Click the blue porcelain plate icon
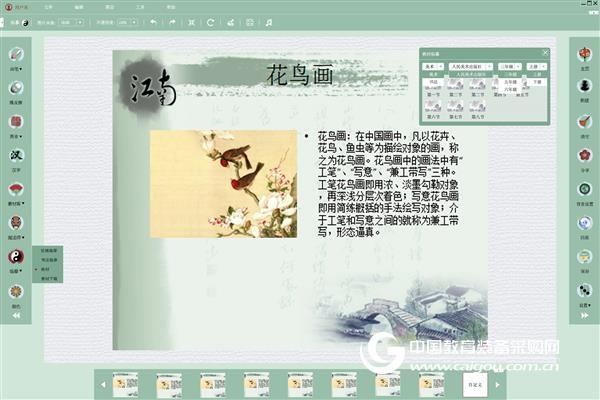600x400 pixels. point(584,223)
